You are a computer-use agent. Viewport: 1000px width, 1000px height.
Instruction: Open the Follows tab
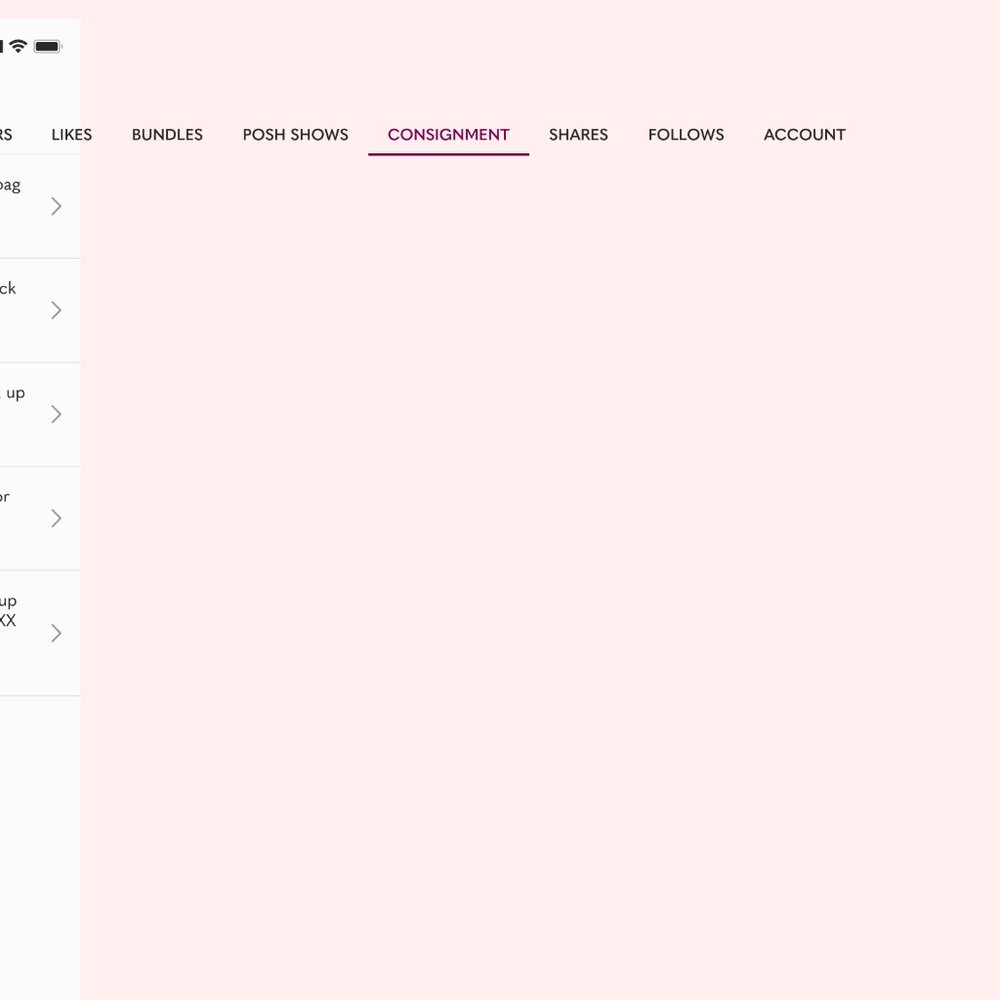pos(686,135)
